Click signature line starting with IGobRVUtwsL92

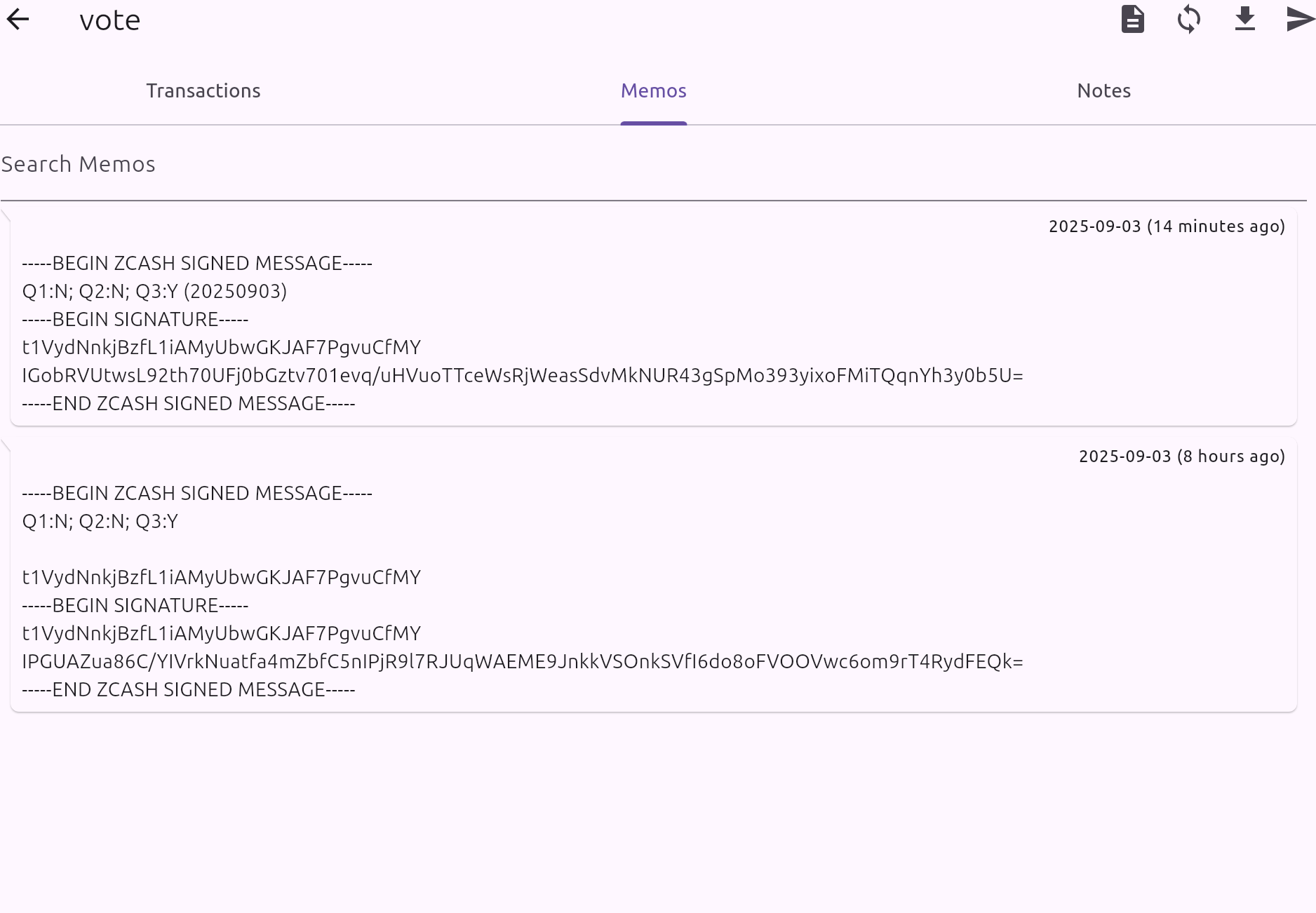523,376
